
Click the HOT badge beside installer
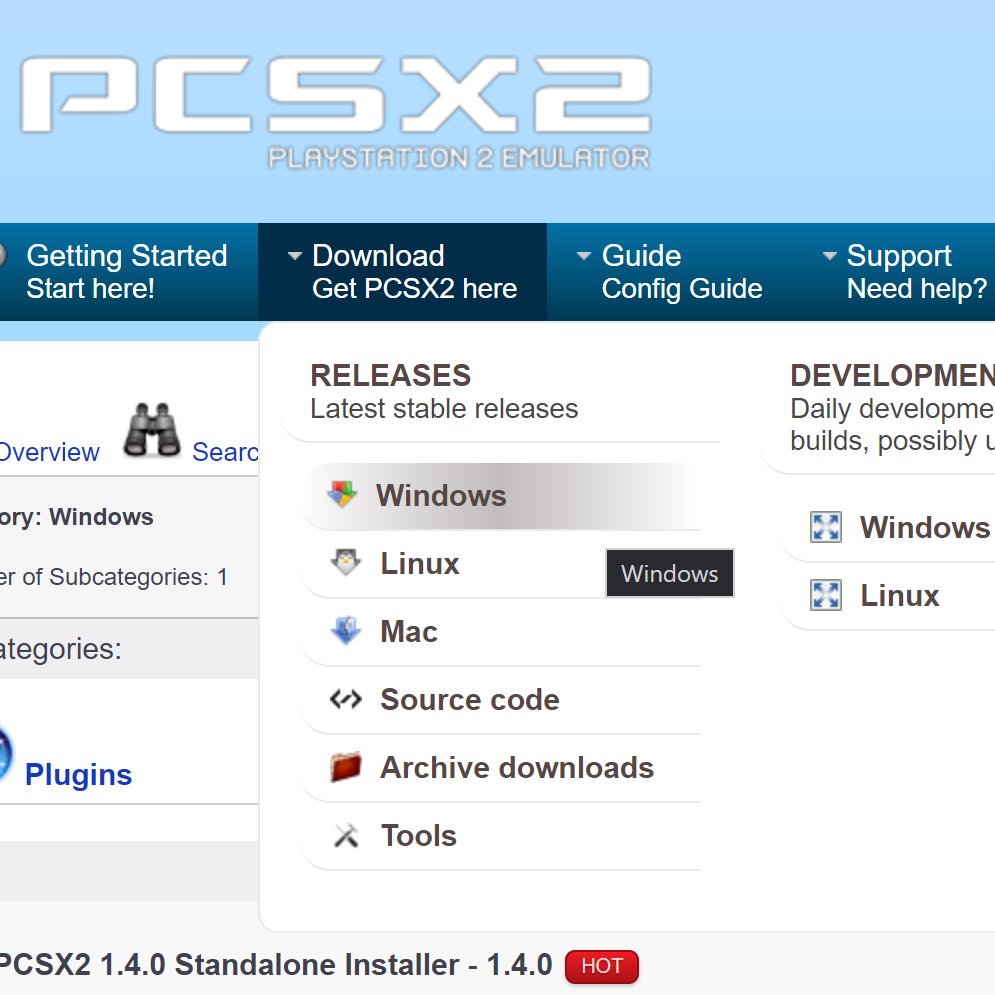(x=602, y=966)
